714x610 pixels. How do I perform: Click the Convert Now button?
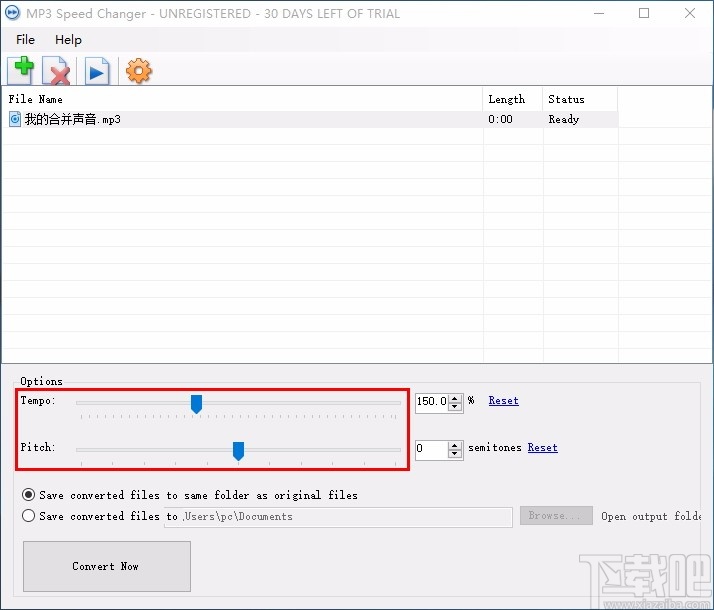click(107, 566)
